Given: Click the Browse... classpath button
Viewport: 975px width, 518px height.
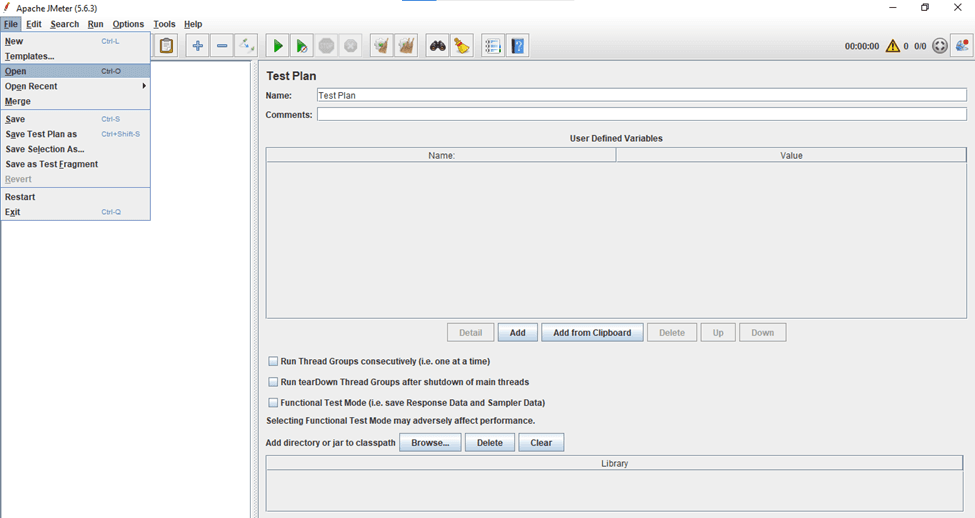Looking at the screenshot, I should [430, 442].
